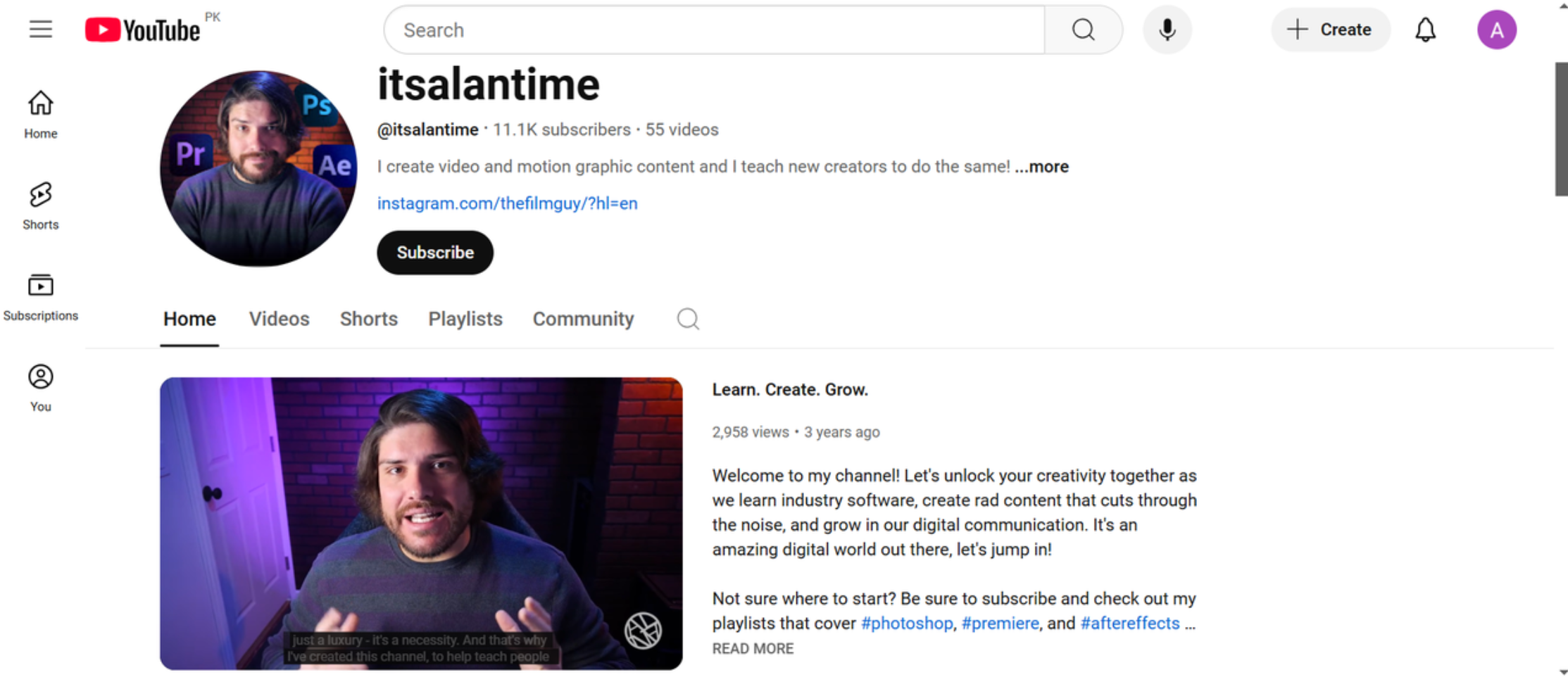
Task: Click the account avatar menu
Action: (1496, 30)
